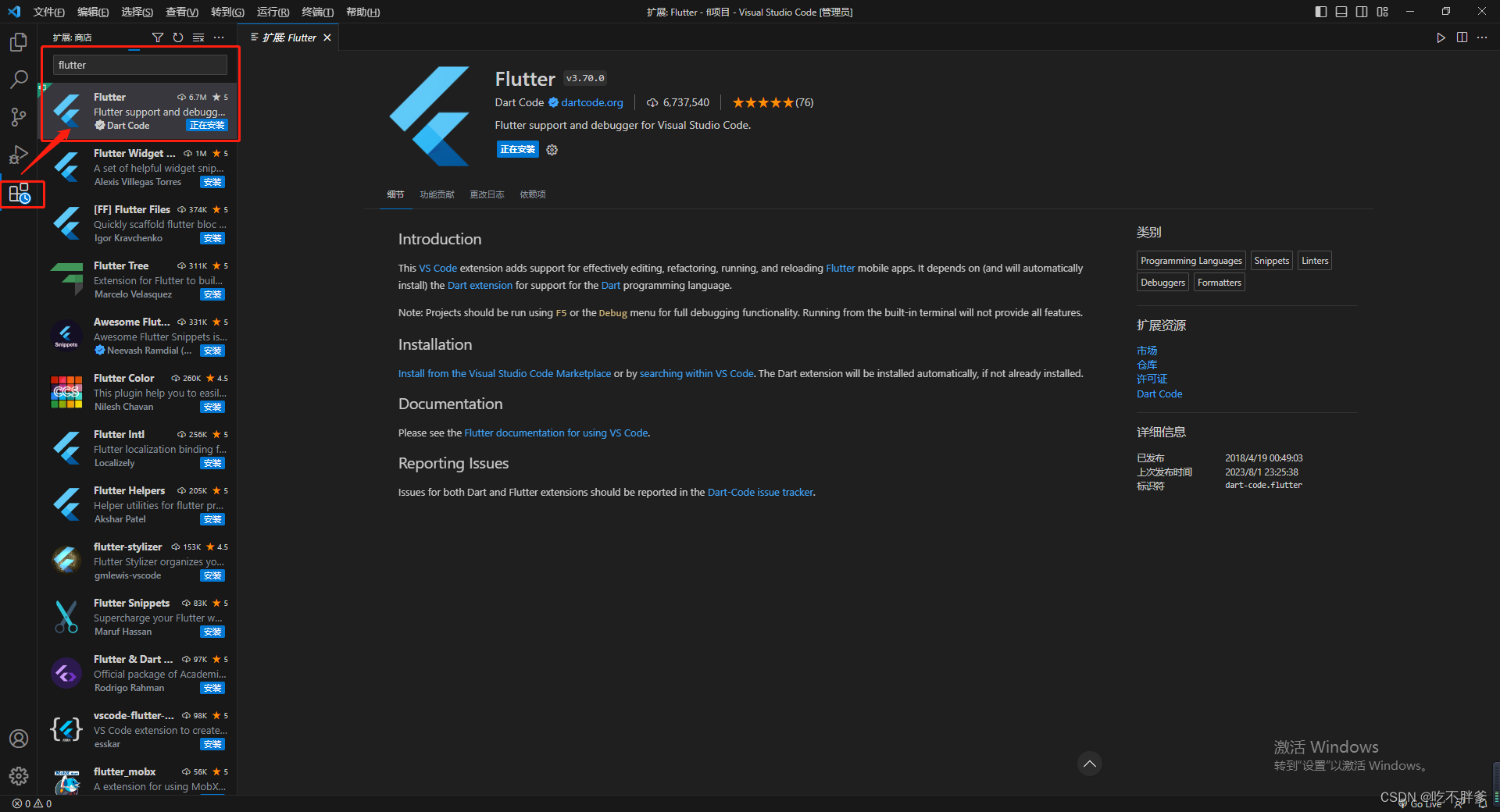This screenshot has height=812, width=1500.
Task: Install the Flutter Snippets extension
Action: point(212,632)
